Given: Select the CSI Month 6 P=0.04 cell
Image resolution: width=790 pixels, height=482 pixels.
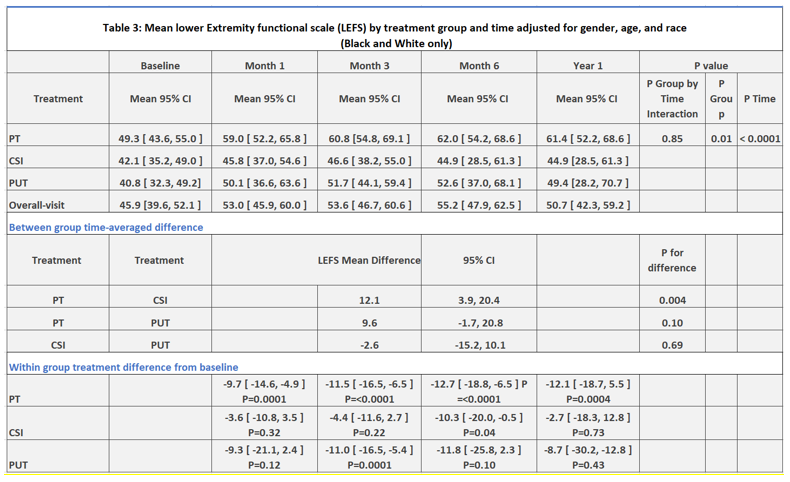Looking at the screenshot, I should [x=479, y=424].
